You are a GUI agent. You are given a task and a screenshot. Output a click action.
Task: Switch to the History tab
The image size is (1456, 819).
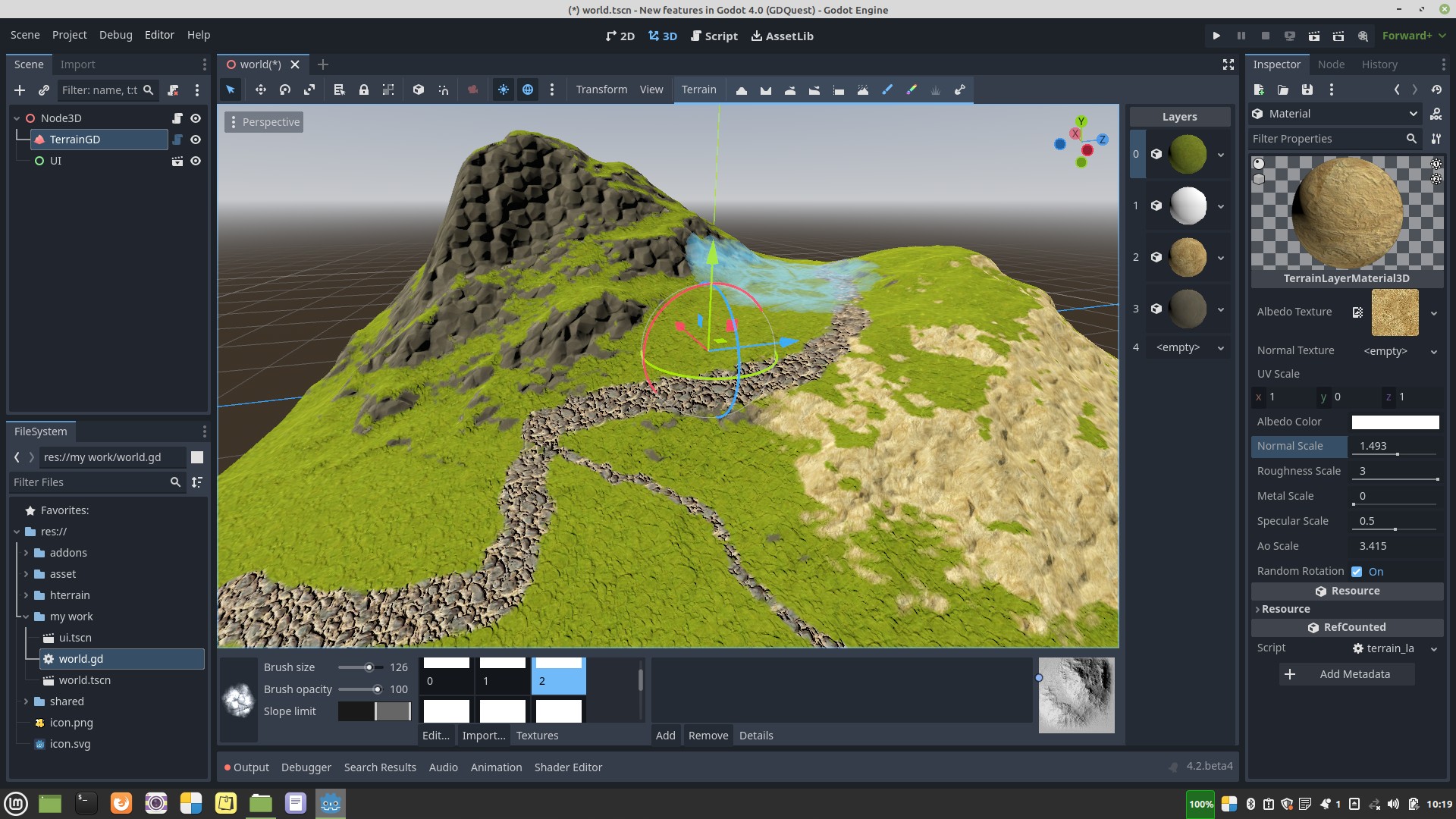point(1379,64)
